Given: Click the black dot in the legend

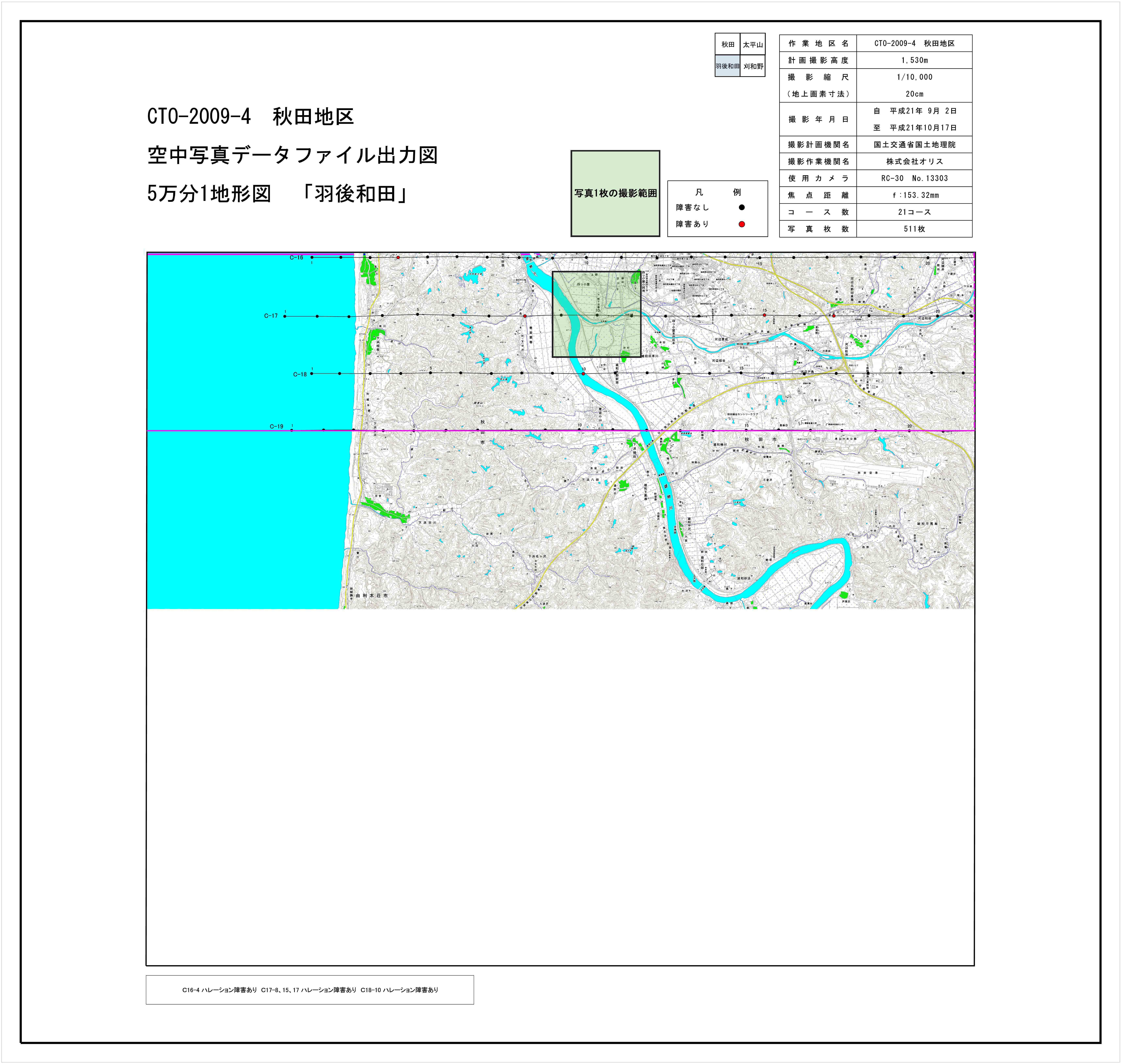Looking at the screenshot, I should [x=741, y=208].
